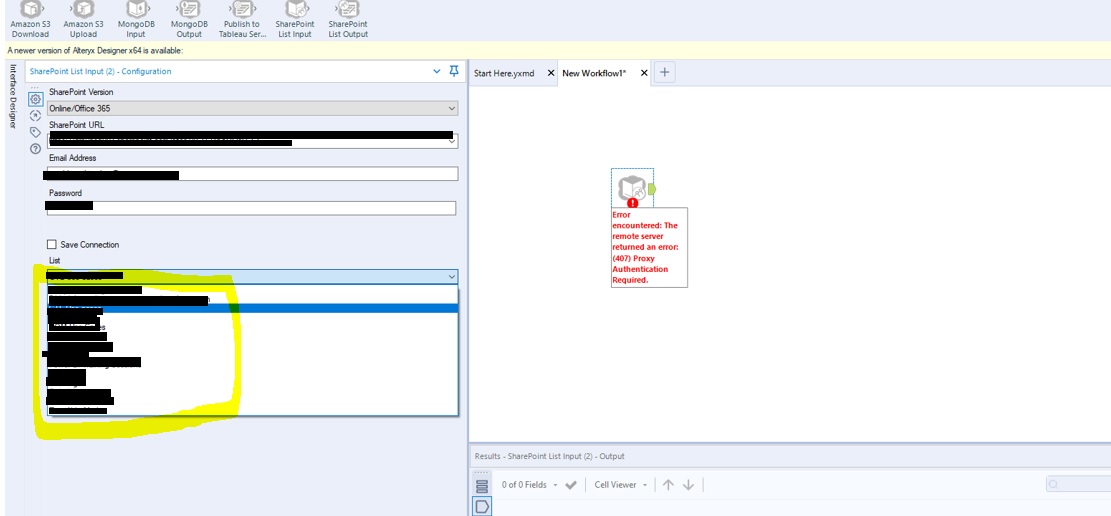Screen dimensions: 1111x516
Task: Open the Configuration panel chevron menu
Action: pyautogui.click(x=437, y=71)
